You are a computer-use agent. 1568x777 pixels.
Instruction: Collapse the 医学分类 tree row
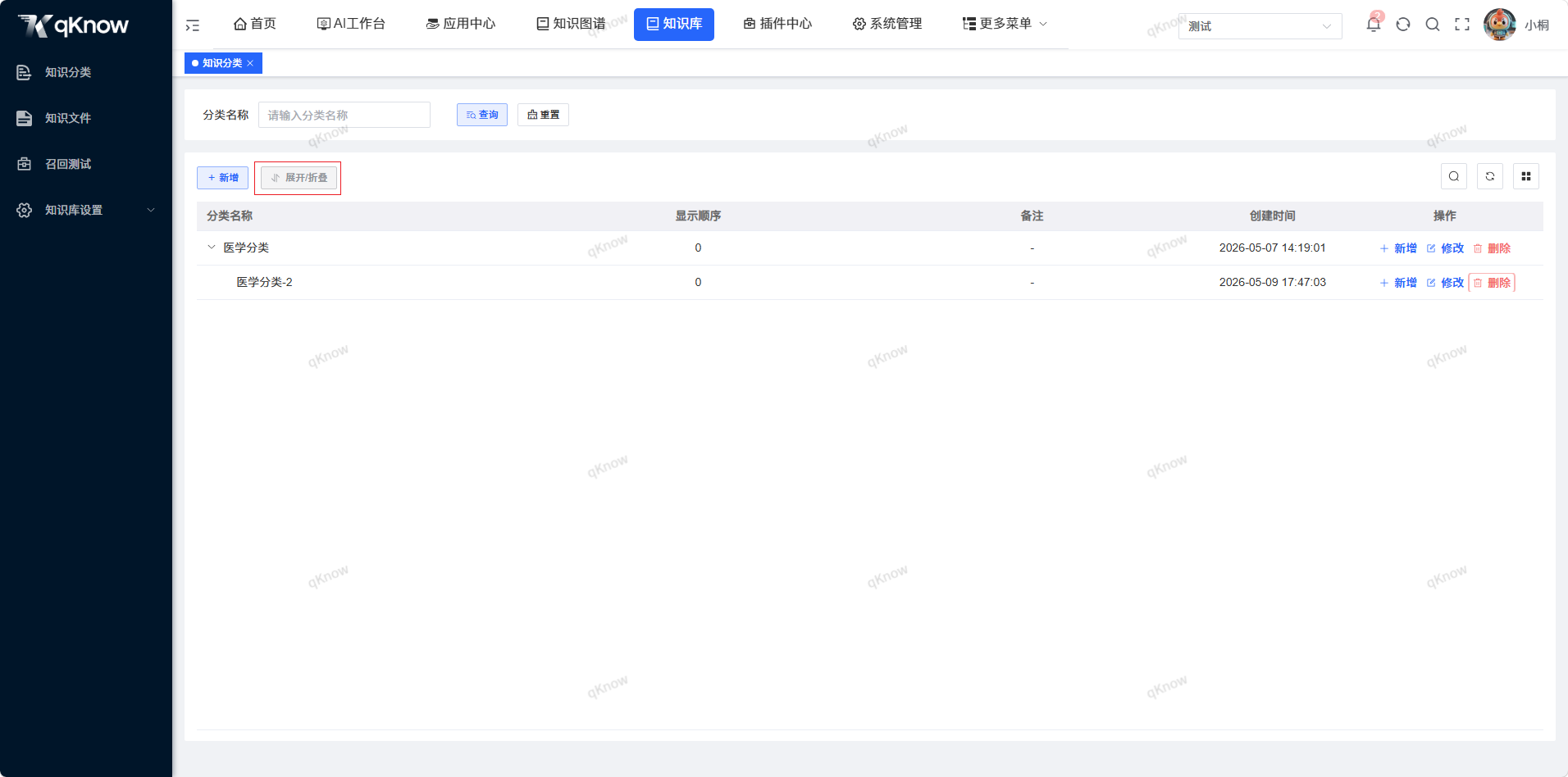tap(212, 248)
